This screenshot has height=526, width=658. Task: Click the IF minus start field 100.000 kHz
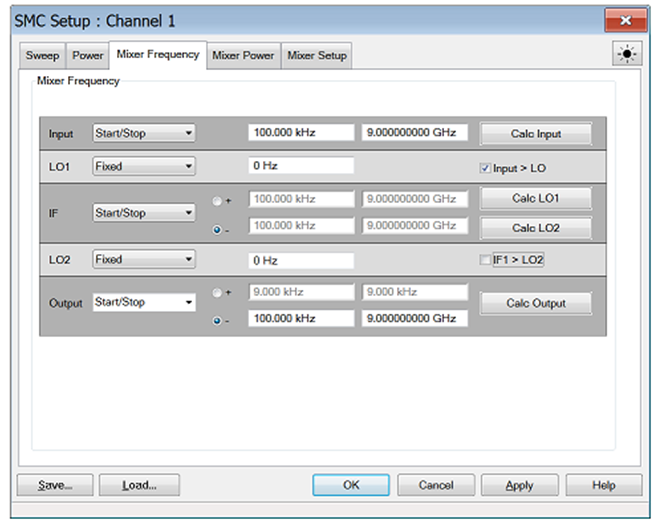[x=301, y=226]
